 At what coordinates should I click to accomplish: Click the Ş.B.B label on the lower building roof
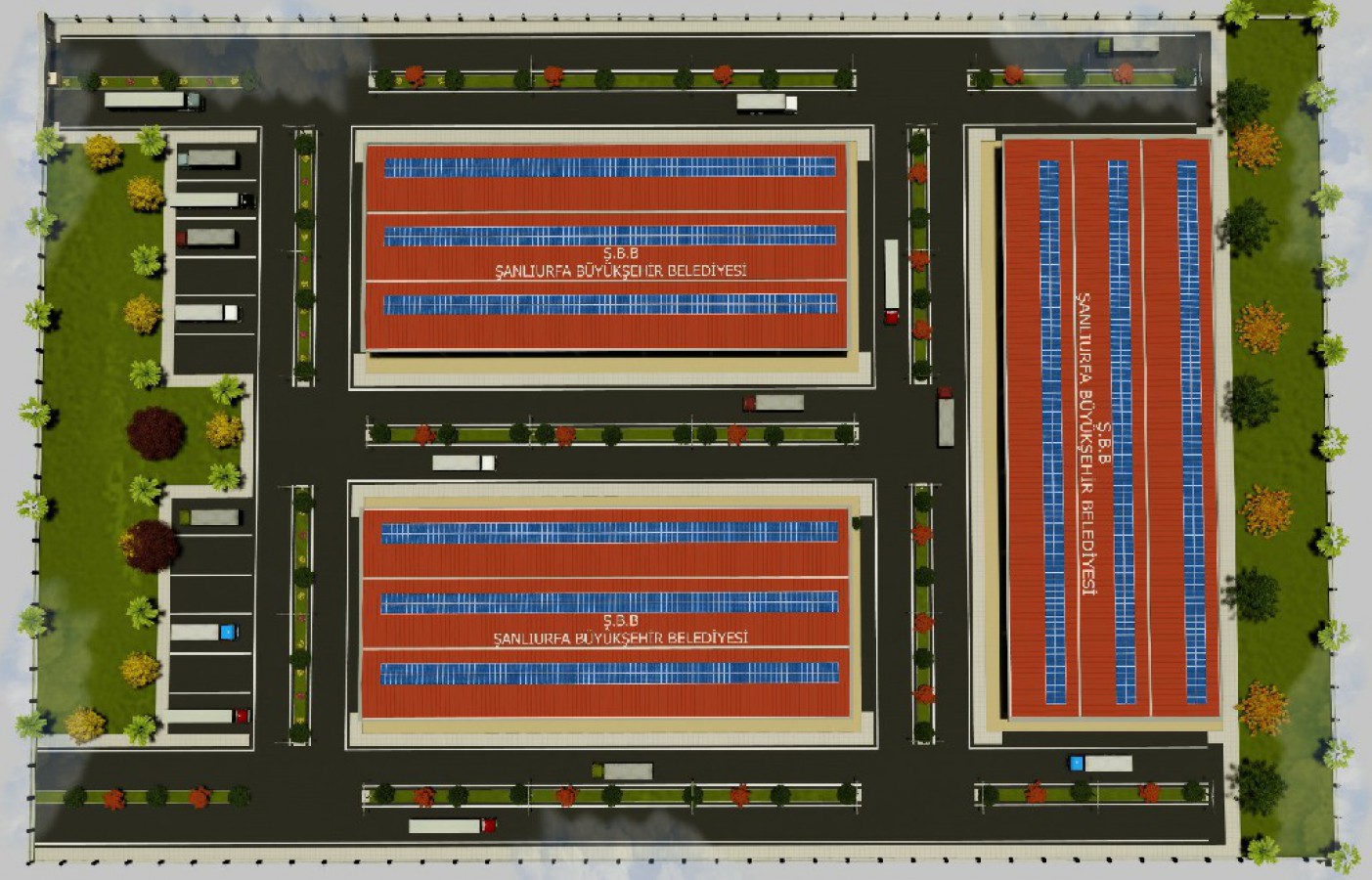click(621, 621)
